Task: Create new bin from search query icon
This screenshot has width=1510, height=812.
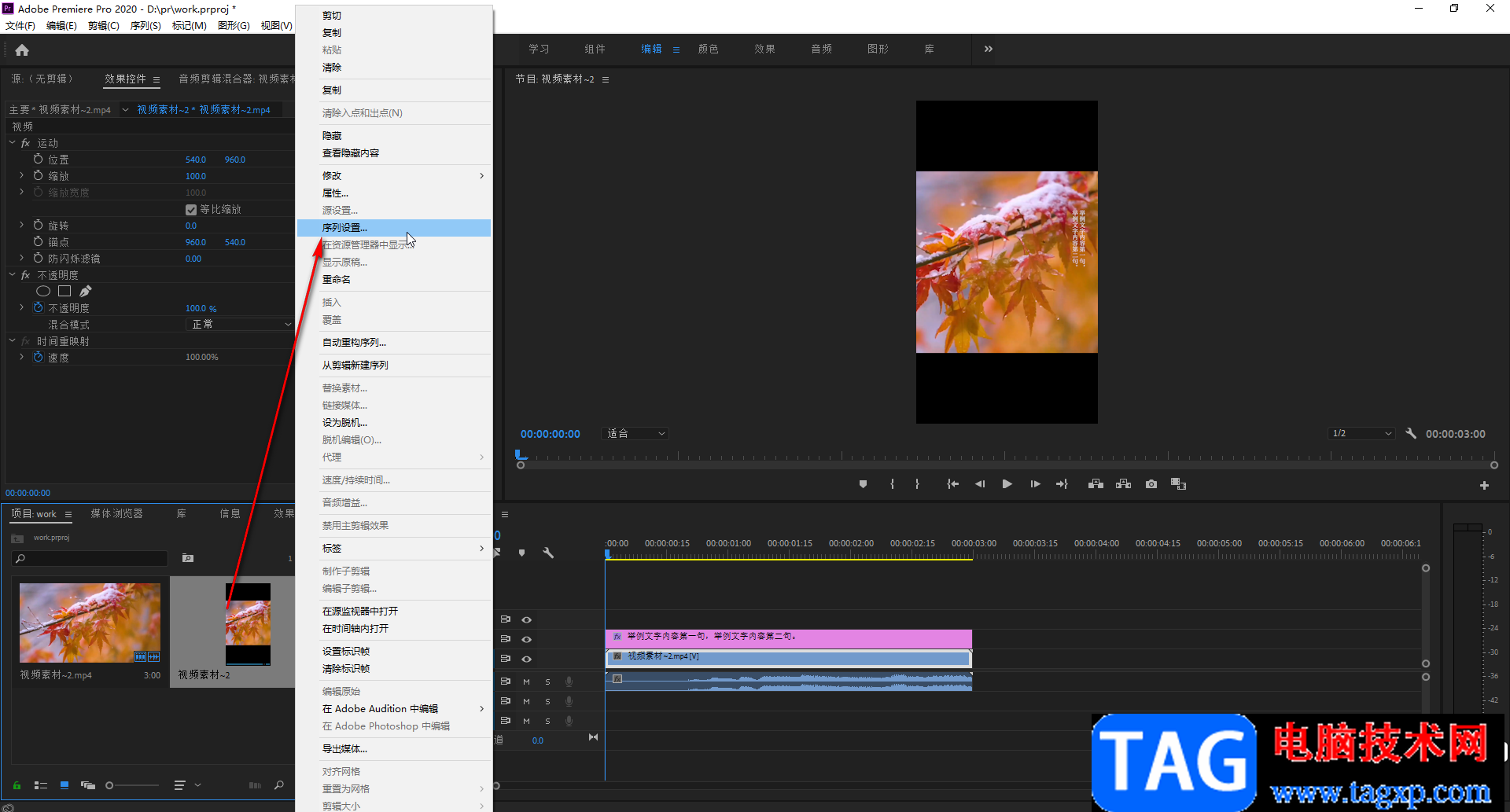Action: [188, 558]
